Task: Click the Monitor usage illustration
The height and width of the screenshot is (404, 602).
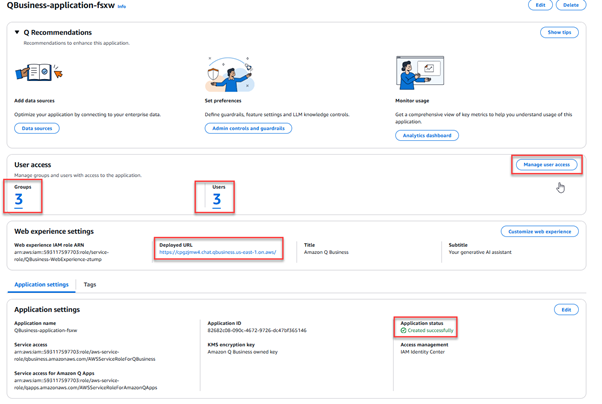Action: (420, 73)
